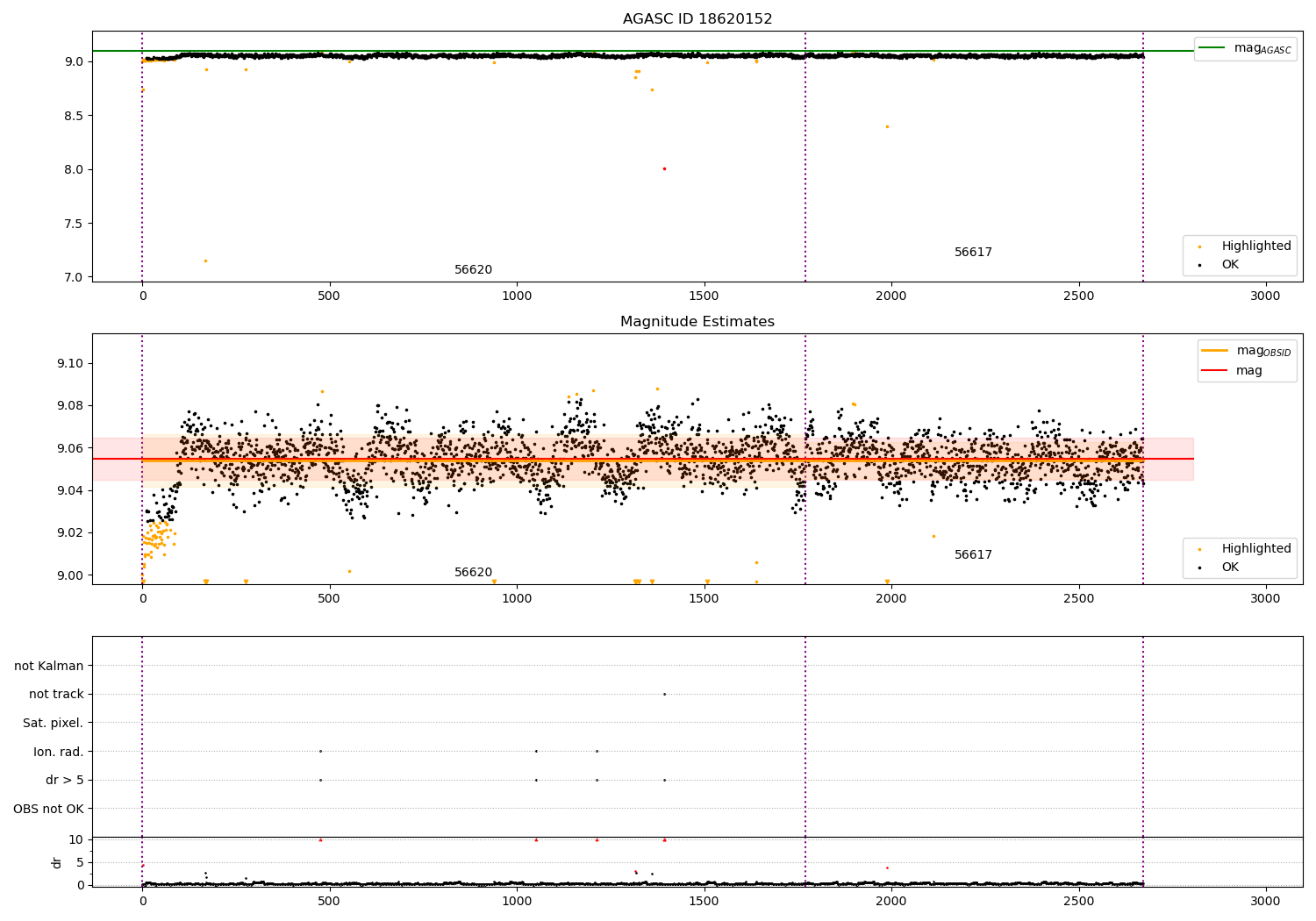Click the orange outlier point near magnitude 8.4
The width and height of the screenshot is (1316, 921).
pyautogui.click(x=887, y=126)
